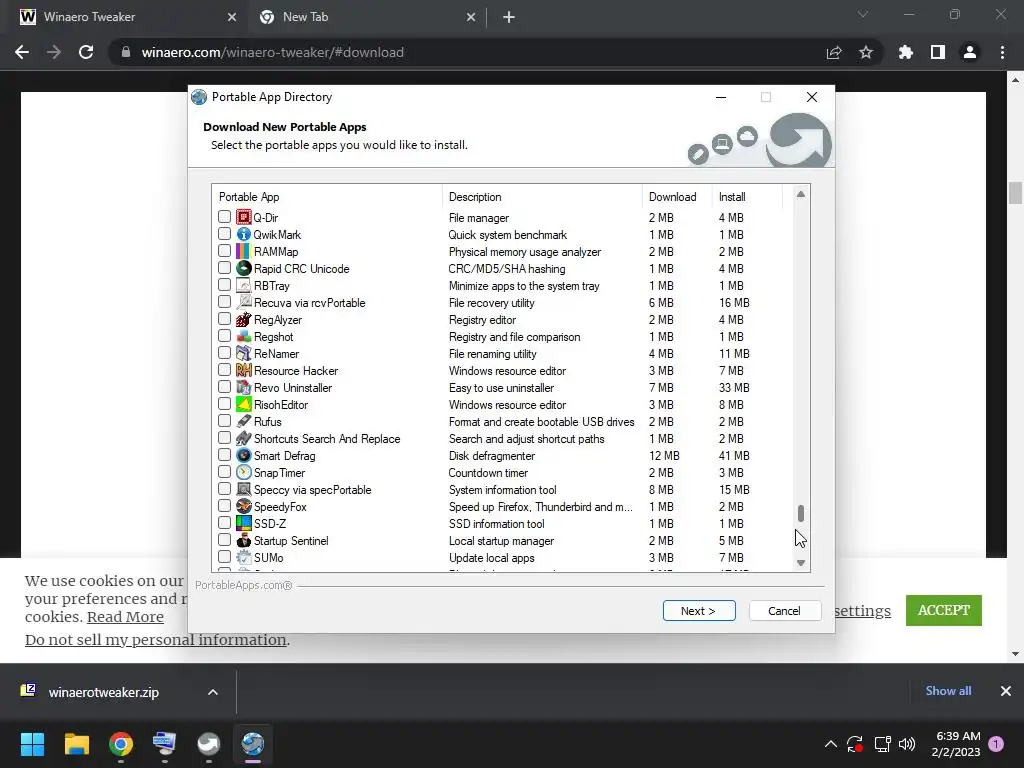
Task: Bookmark this page with star icon
Action: 866,52
